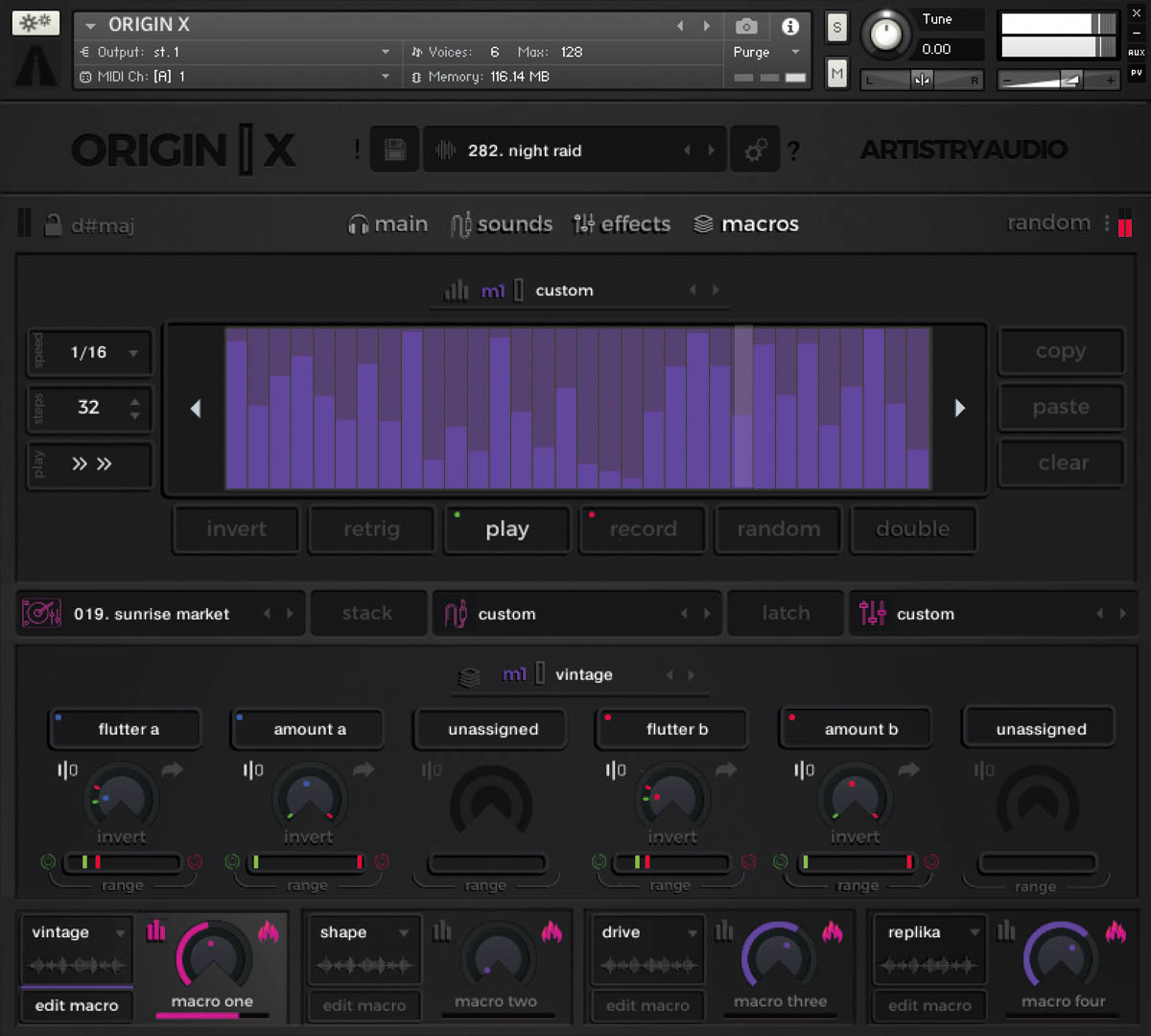Click the sequencer bars icon on macro two
This screenshot has width=1151, height=1036.
click(441, 930)
